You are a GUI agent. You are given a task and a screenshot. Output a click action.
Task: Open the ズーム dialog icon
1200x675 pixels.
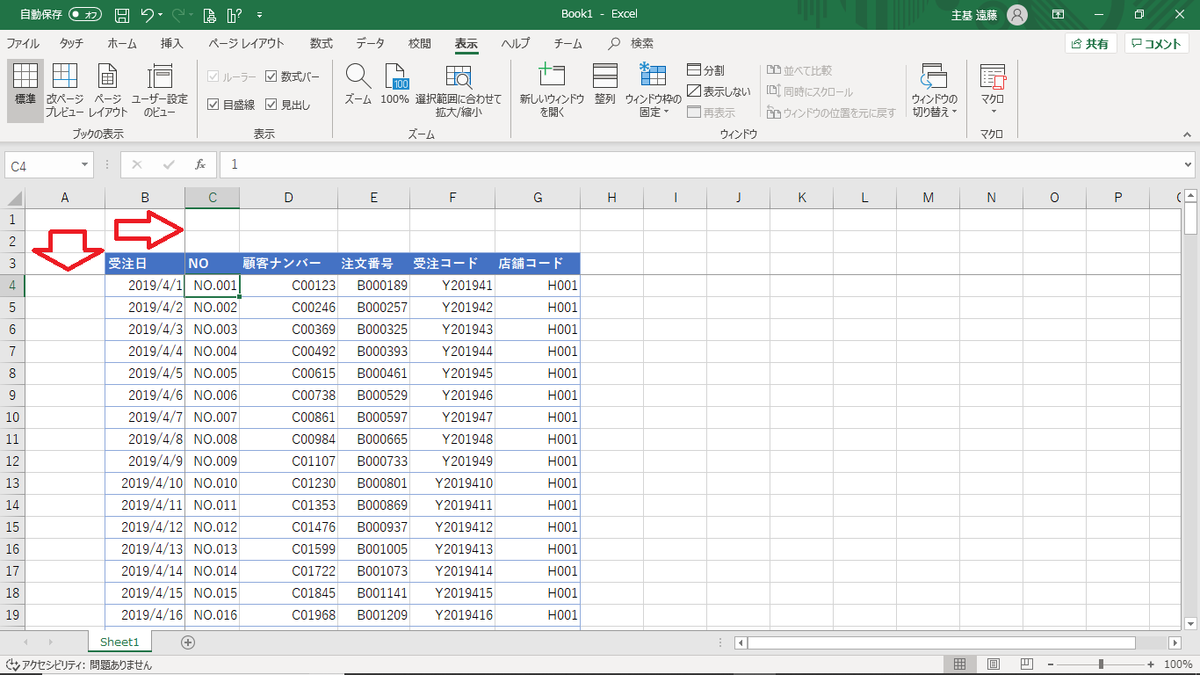click(x=355, y=88)
